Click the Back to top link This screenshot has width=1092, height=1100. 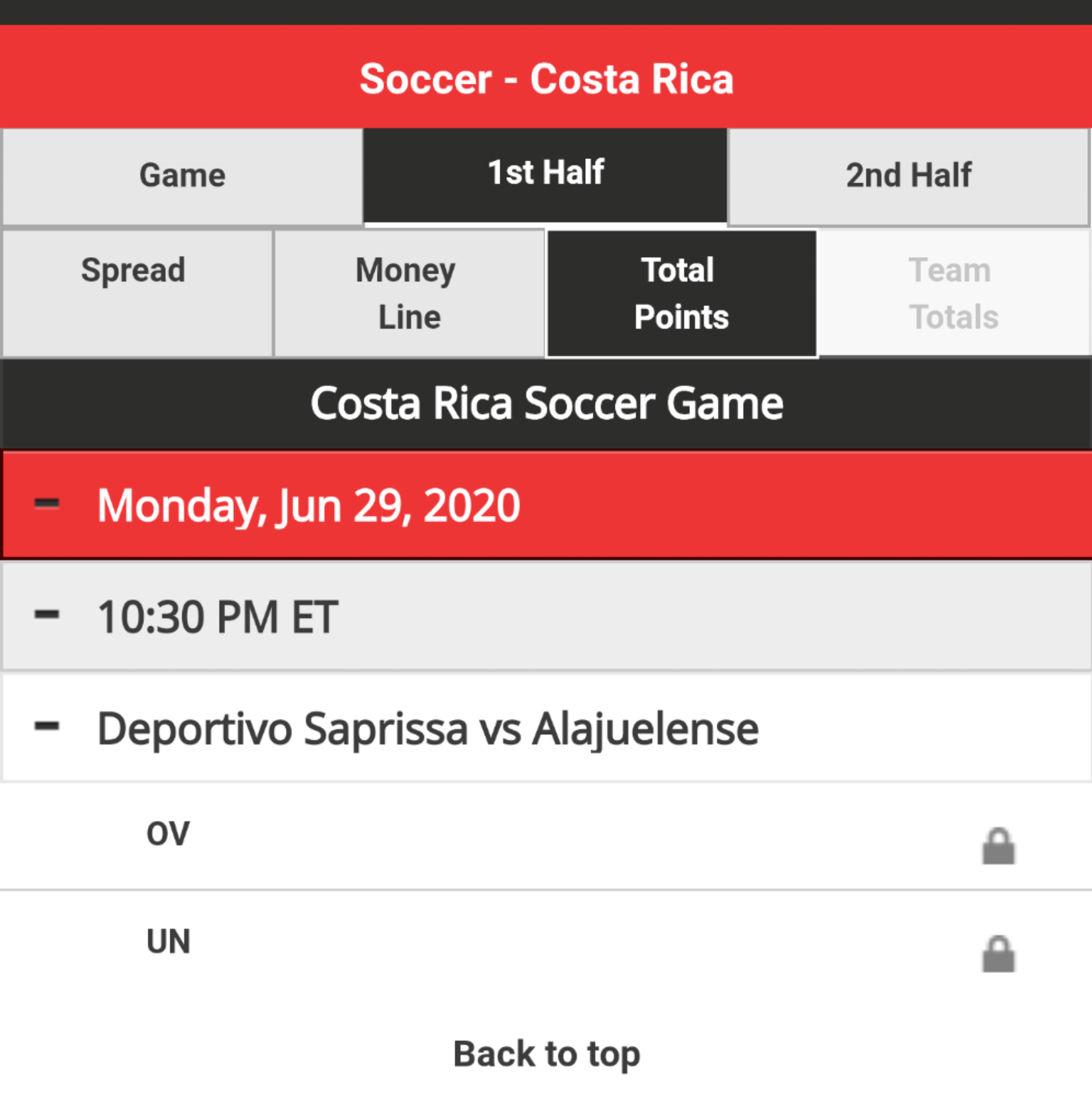tap(547, 1053)
